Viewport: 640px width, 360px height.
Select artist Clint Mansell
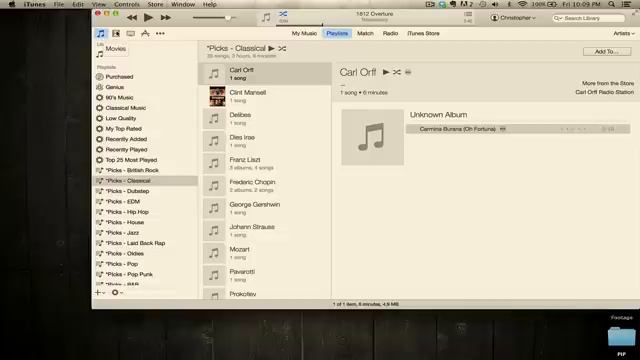point(265,96)
